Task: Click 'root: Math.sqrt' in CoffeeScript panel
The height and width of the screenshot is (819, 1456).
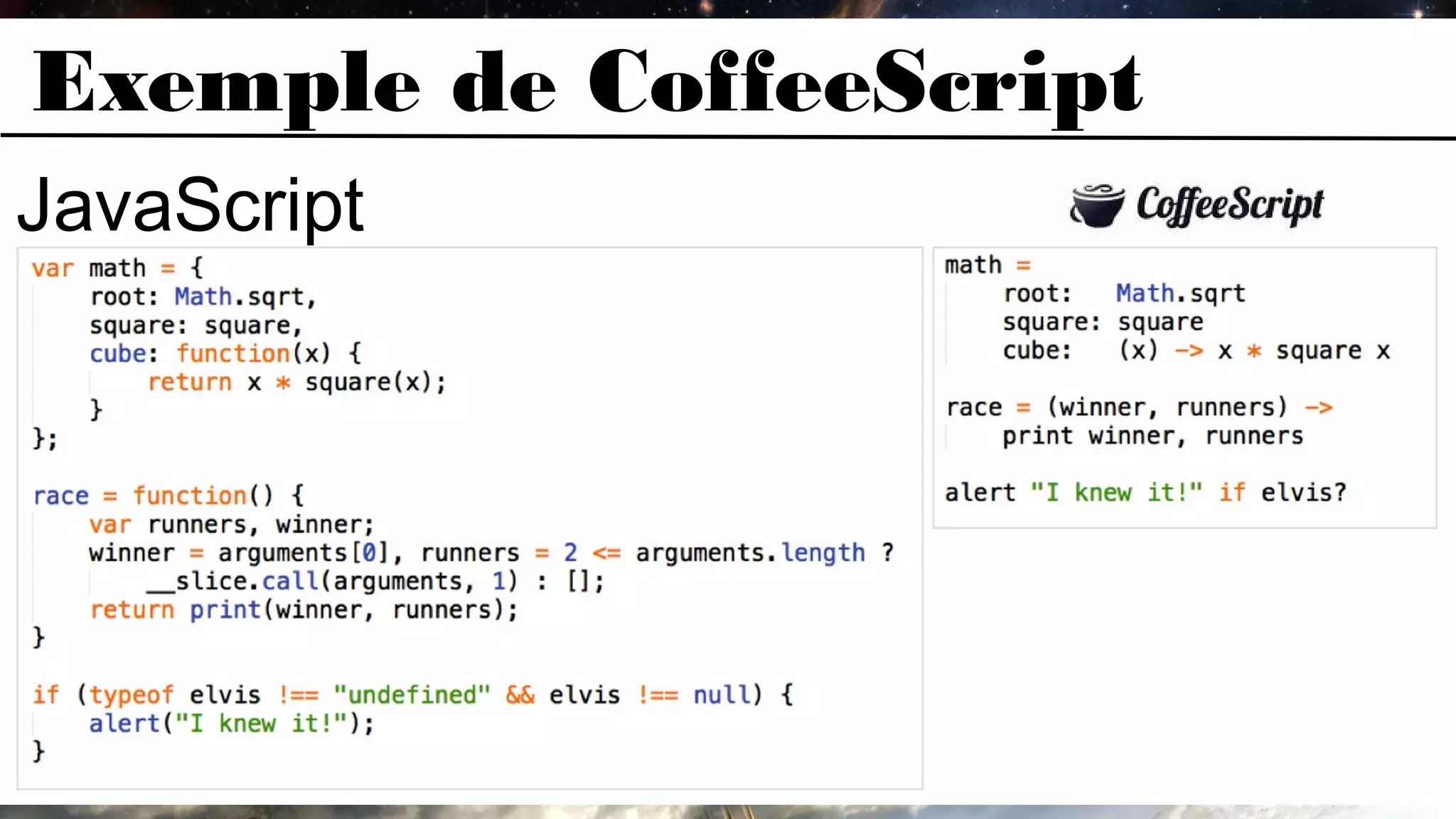Action: tap(1124, 294)
